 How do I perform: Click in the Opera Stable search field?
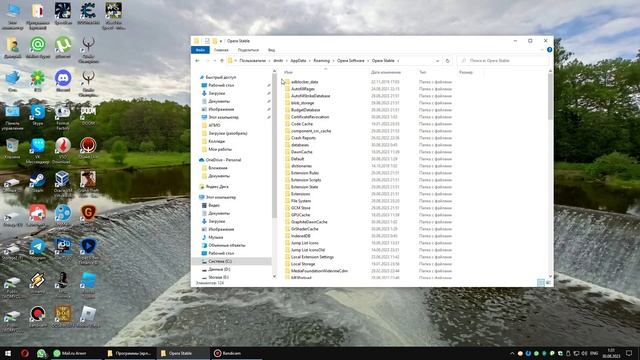click(x=503, y=61)
